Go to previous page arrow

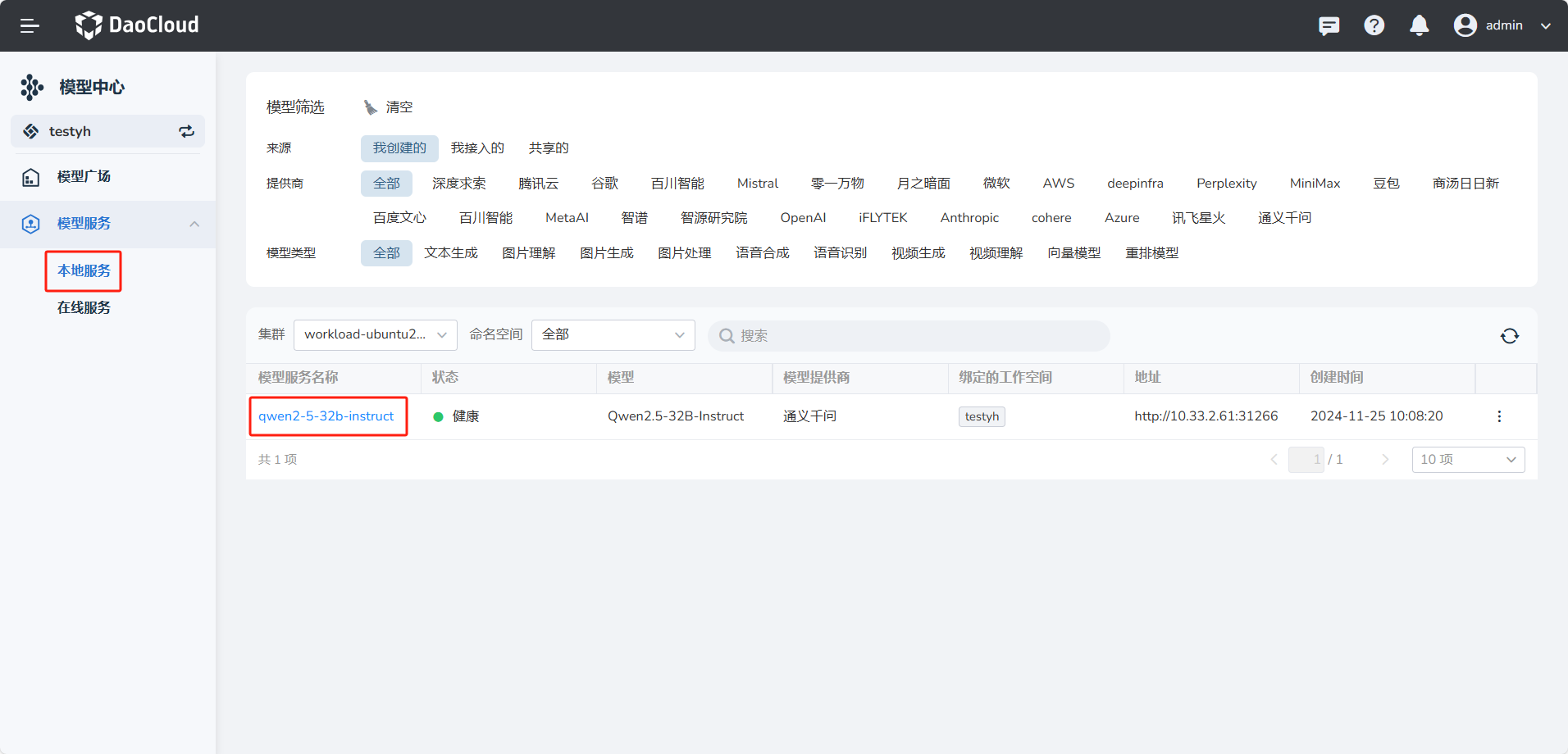(x=1274, y=460)
